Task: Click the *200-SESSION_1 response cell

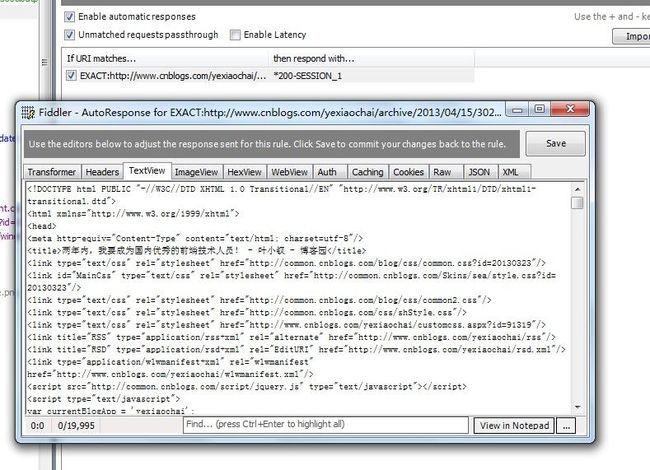Action: coord(308,76)
